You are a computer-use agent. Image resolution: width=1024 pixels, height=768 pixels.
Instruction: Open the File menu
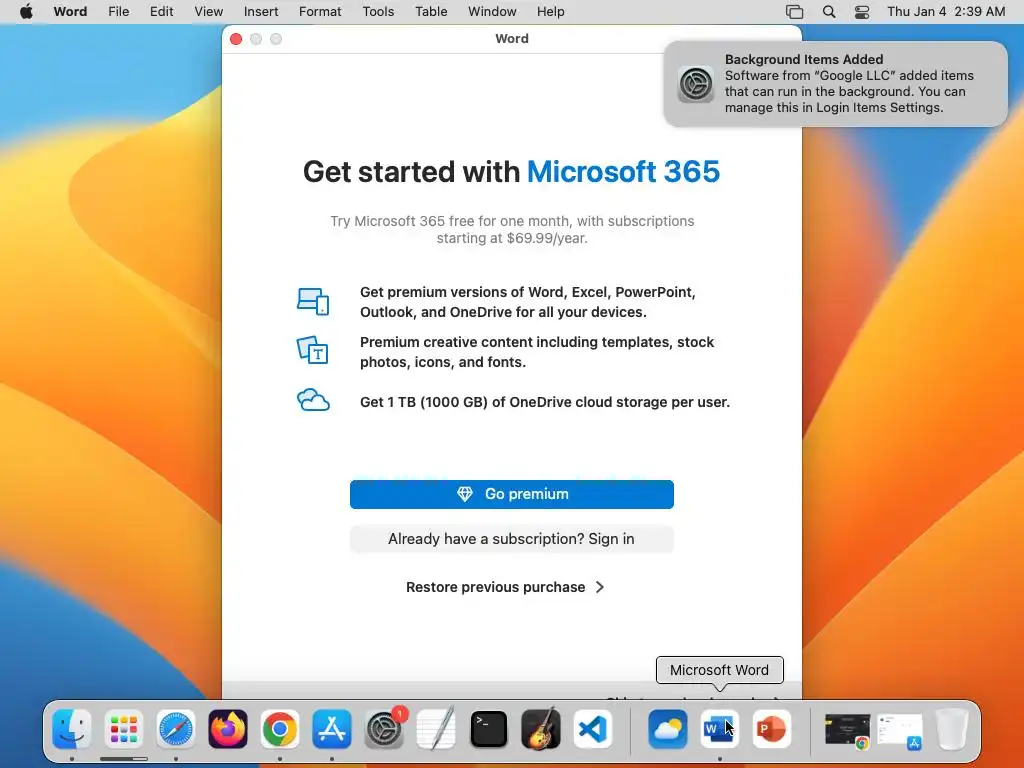(x=118, y=12)
